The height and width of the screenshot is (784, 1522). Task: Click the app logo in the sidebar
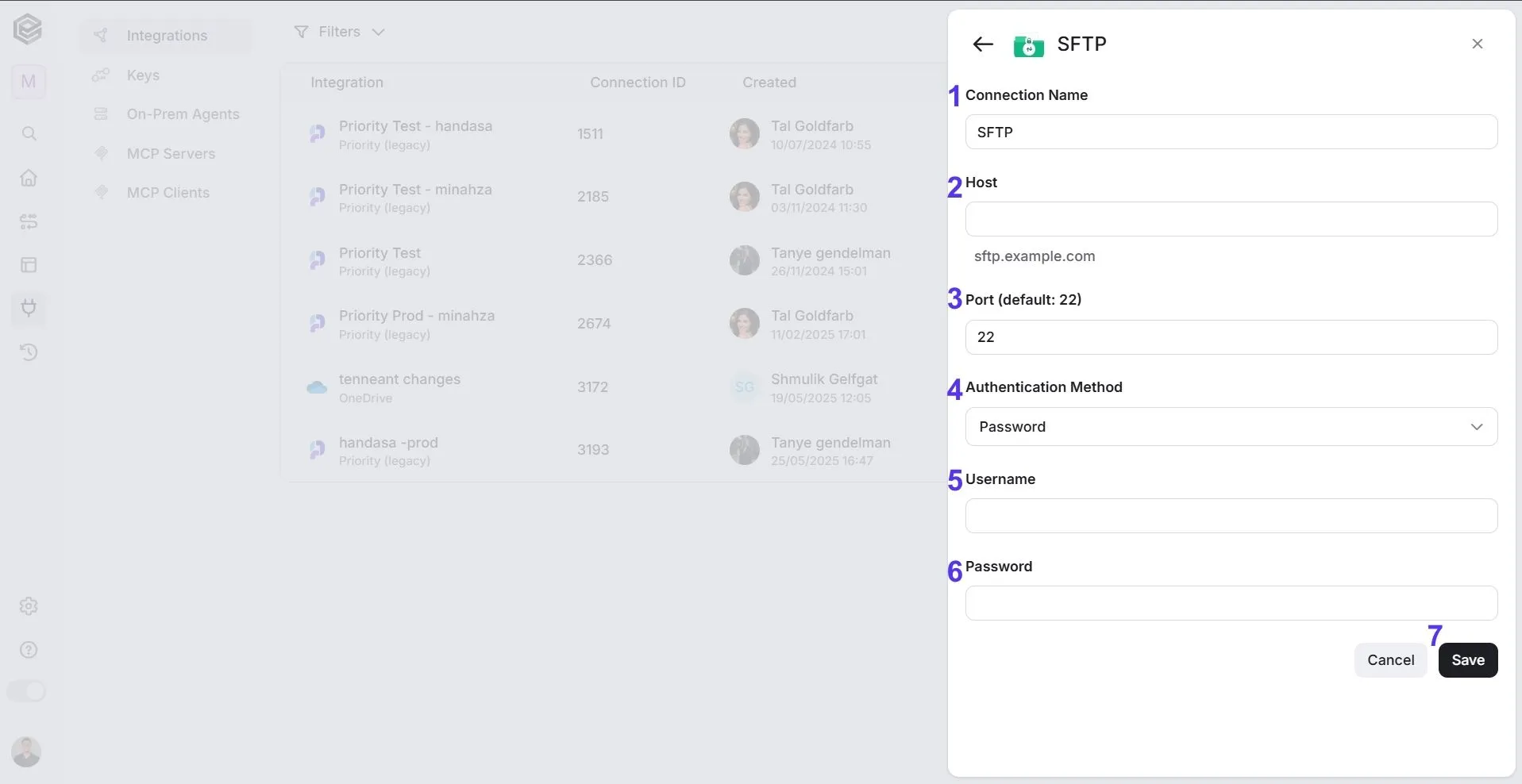tap(28, 29)
